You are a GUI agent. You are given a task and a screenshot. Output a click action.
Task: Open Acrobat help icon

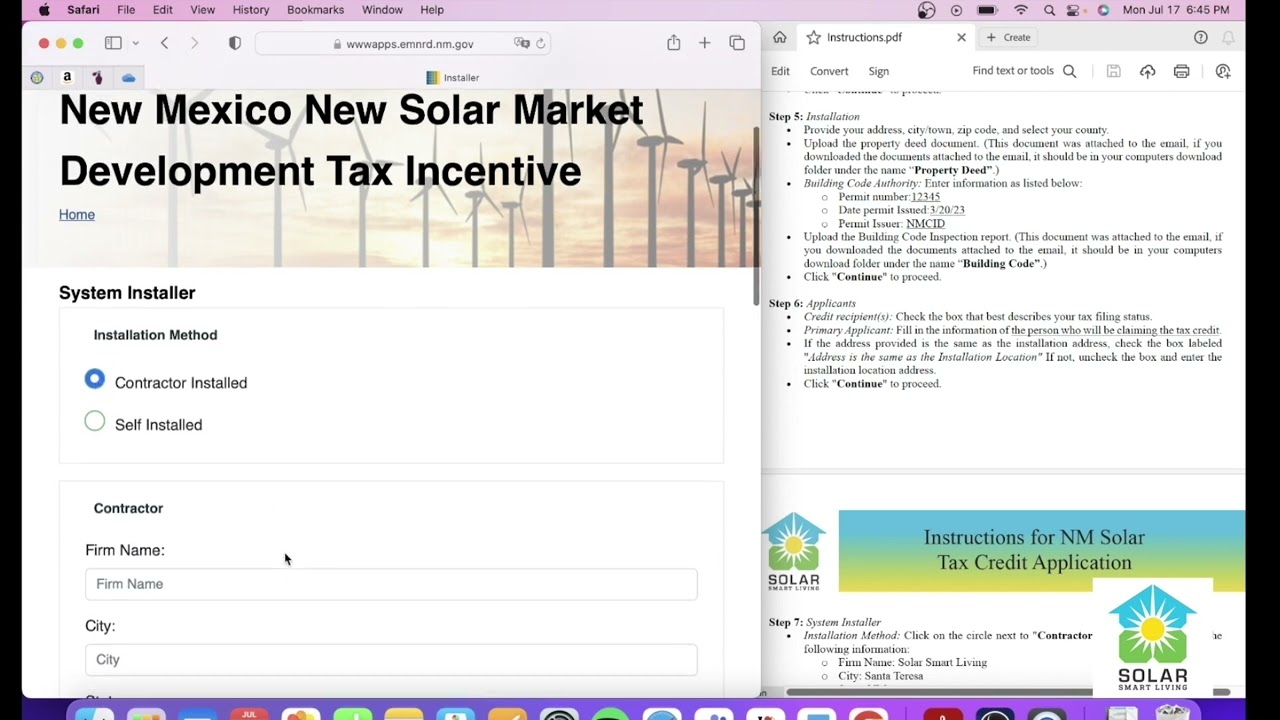point(1200,37)
